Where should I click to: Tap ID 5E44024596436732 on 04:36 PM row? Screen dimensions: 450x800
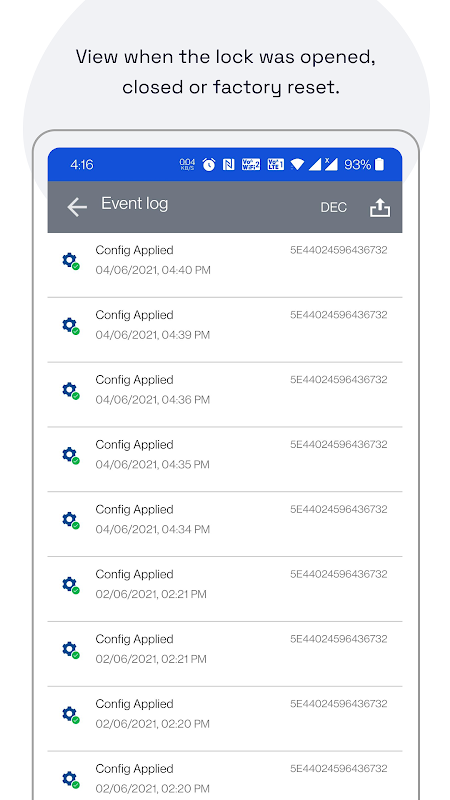(339, 380)
